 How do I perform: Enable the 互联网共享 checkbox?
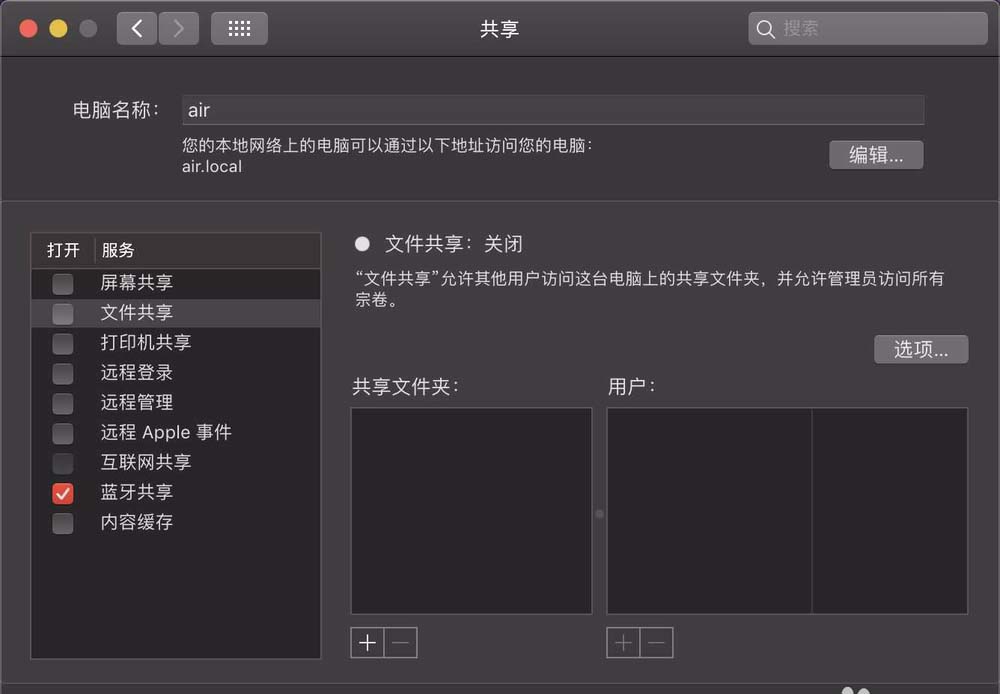click(62, 463)
